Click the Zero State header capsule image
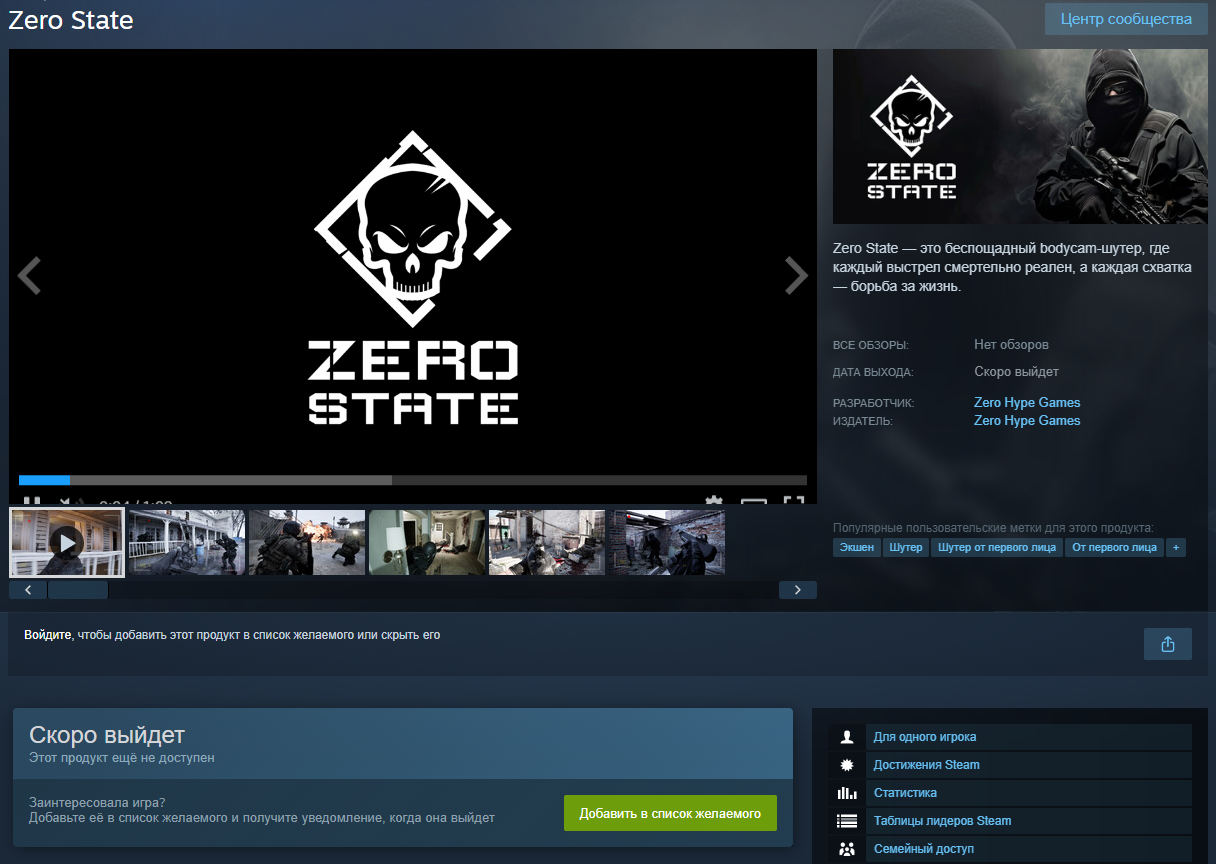Screen dimensions: 1216x864 [1020, 136]
